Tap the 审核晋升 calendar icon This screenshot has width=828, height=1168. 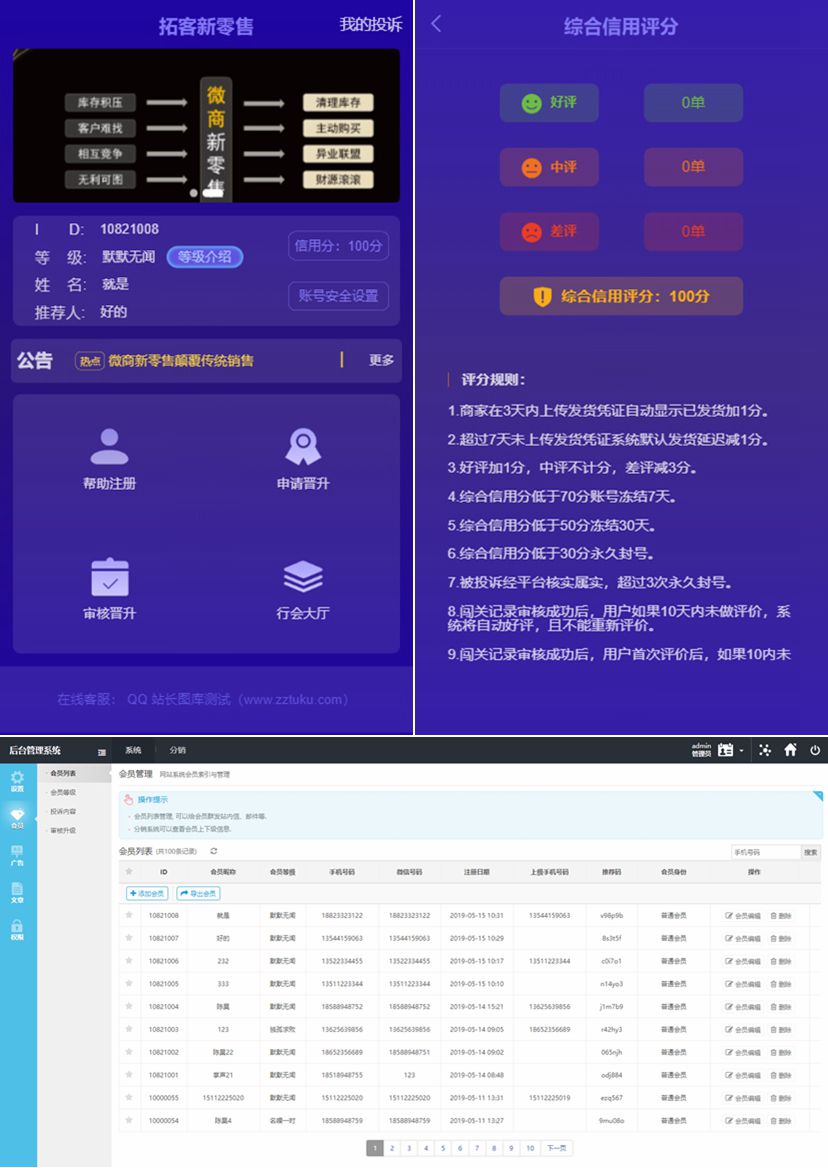pyautogui.click(x=109, y=577)
